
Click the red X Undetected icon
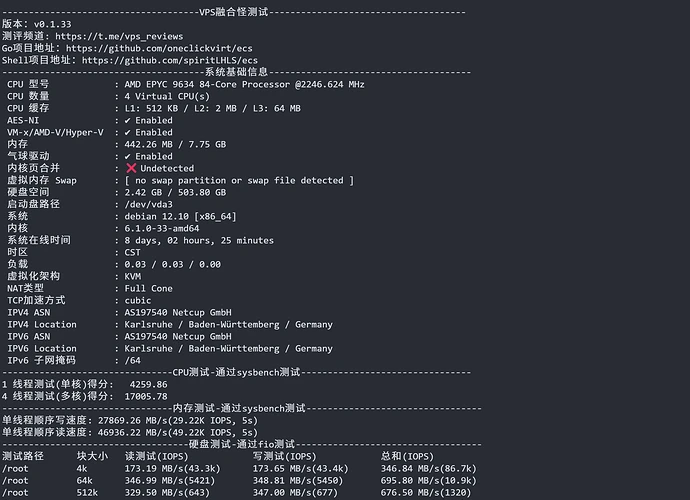[x=131, y=168]
